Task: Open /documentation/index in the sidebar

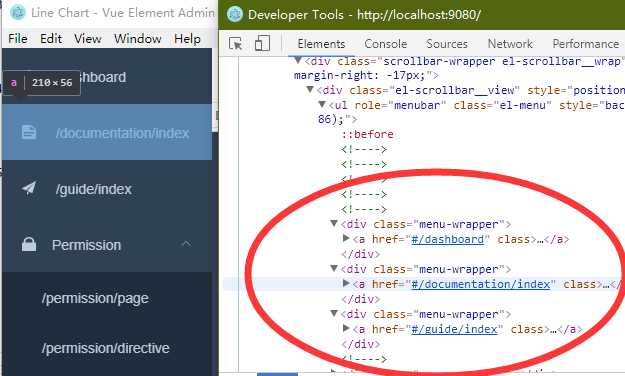Action: coord(107,132)
